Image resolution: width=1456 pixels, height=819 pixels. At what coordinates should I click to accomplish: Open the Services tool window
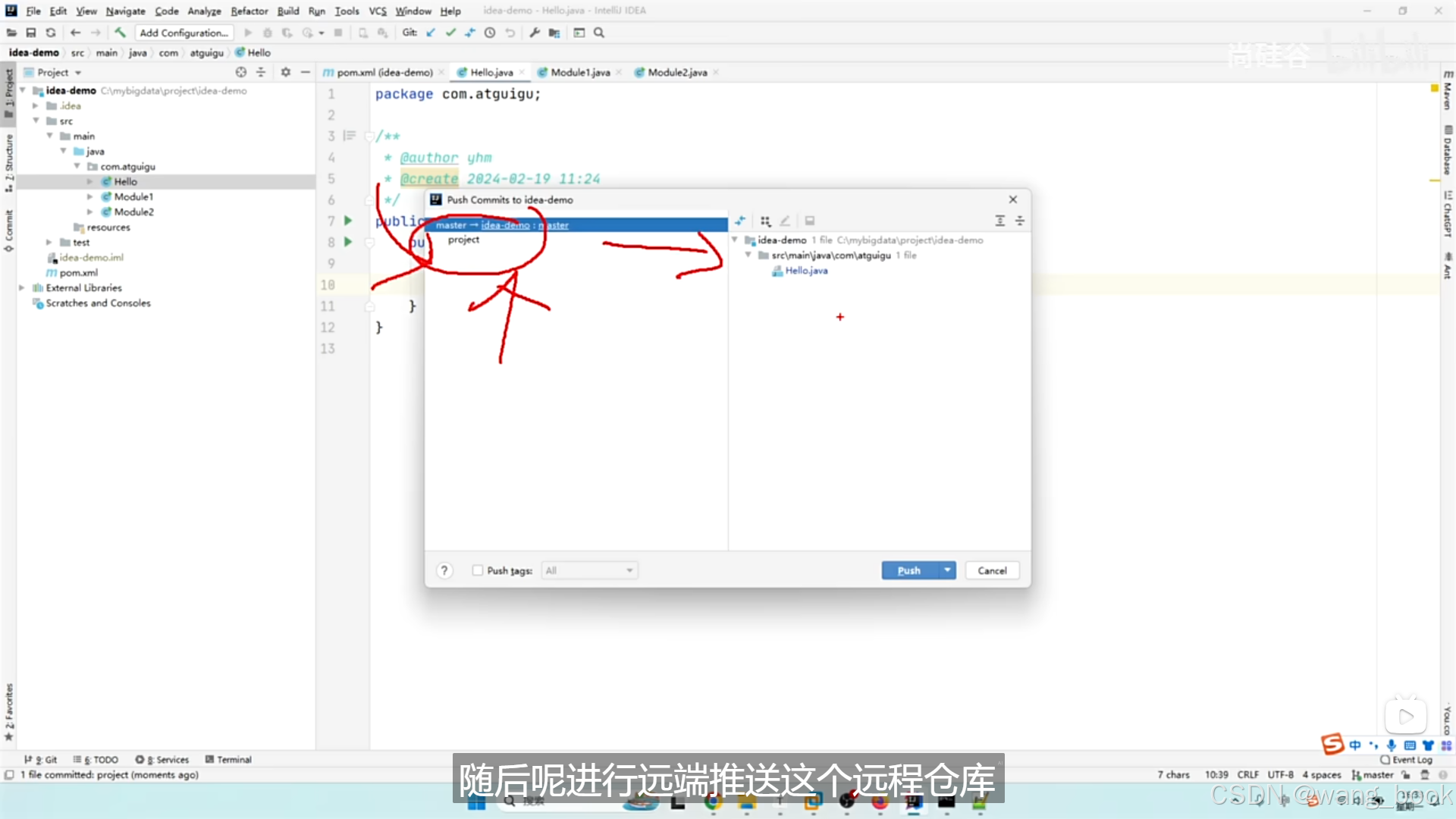point(162,759)
